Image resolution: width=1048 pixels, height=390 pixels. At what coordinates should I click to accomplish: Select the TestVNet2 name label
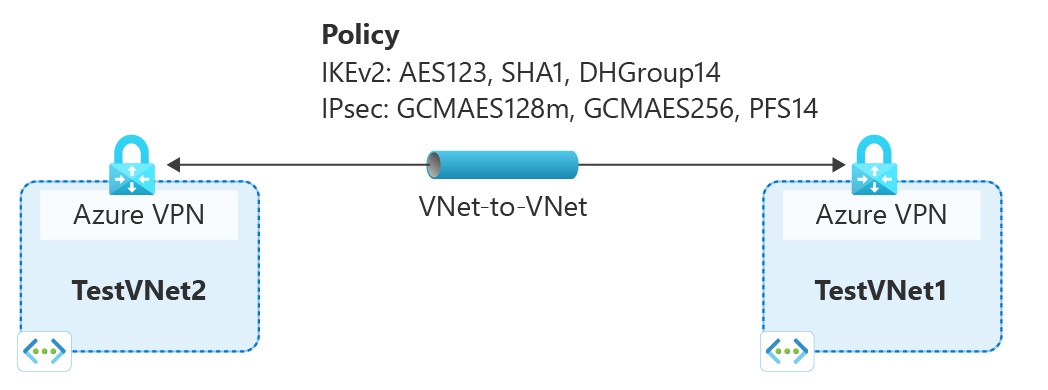138,291
